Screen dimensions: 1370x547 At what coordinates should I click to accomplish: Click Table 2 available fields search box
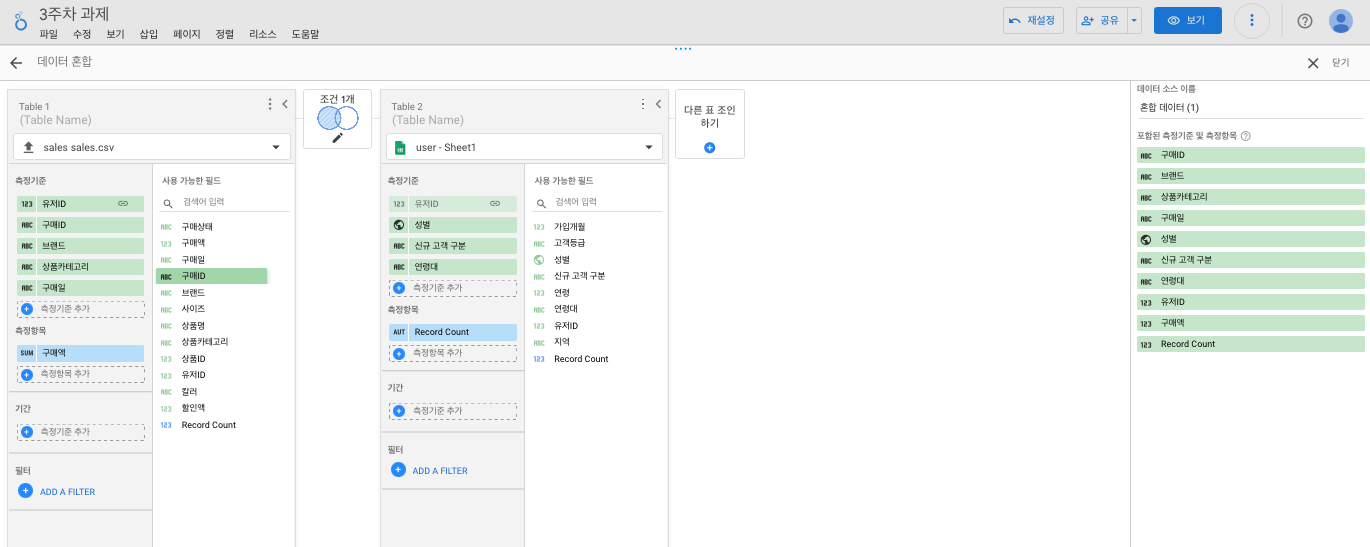(598, 202)
